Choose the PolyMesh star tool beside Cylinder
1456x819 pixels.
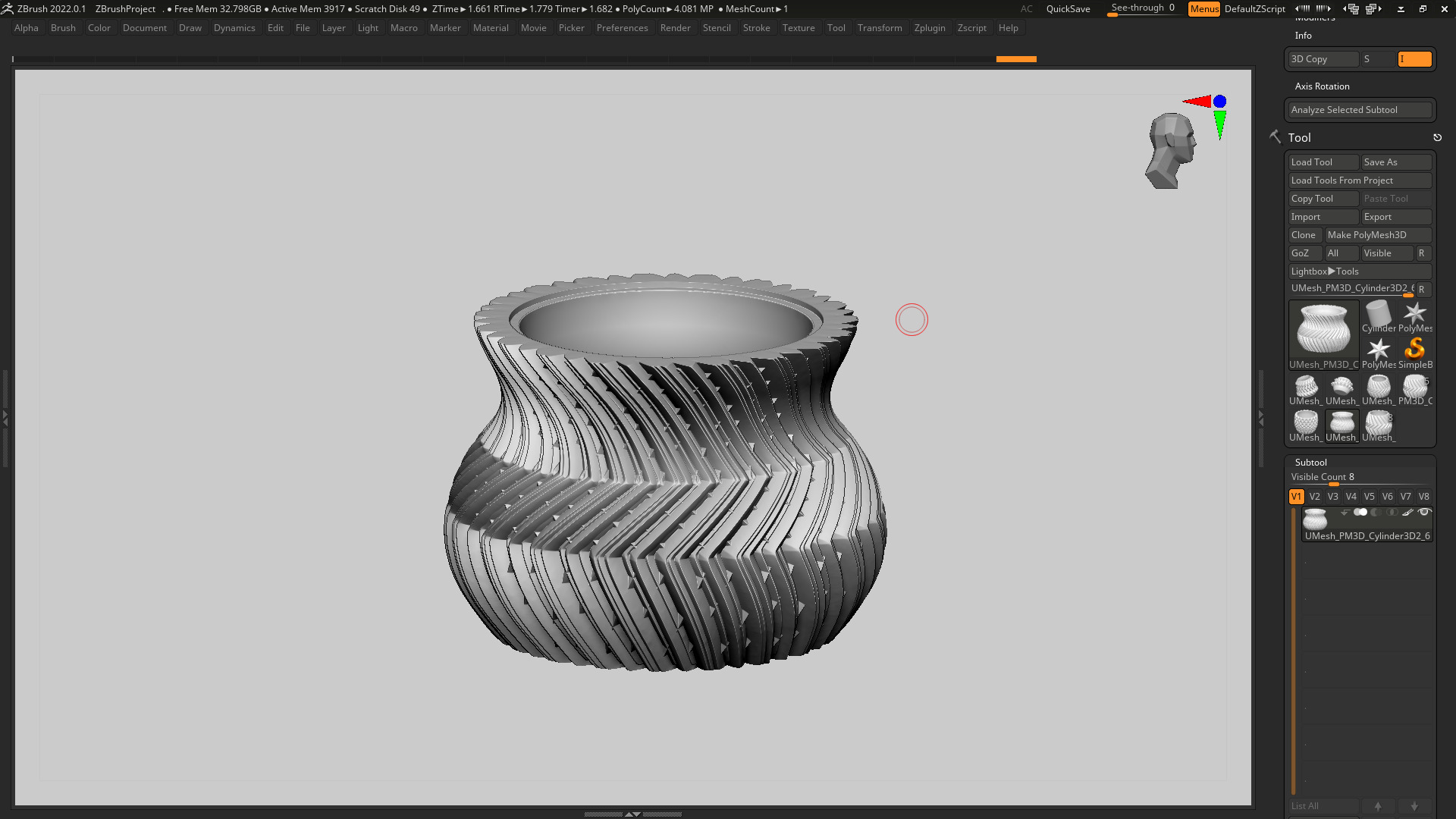pos(1415,316)
